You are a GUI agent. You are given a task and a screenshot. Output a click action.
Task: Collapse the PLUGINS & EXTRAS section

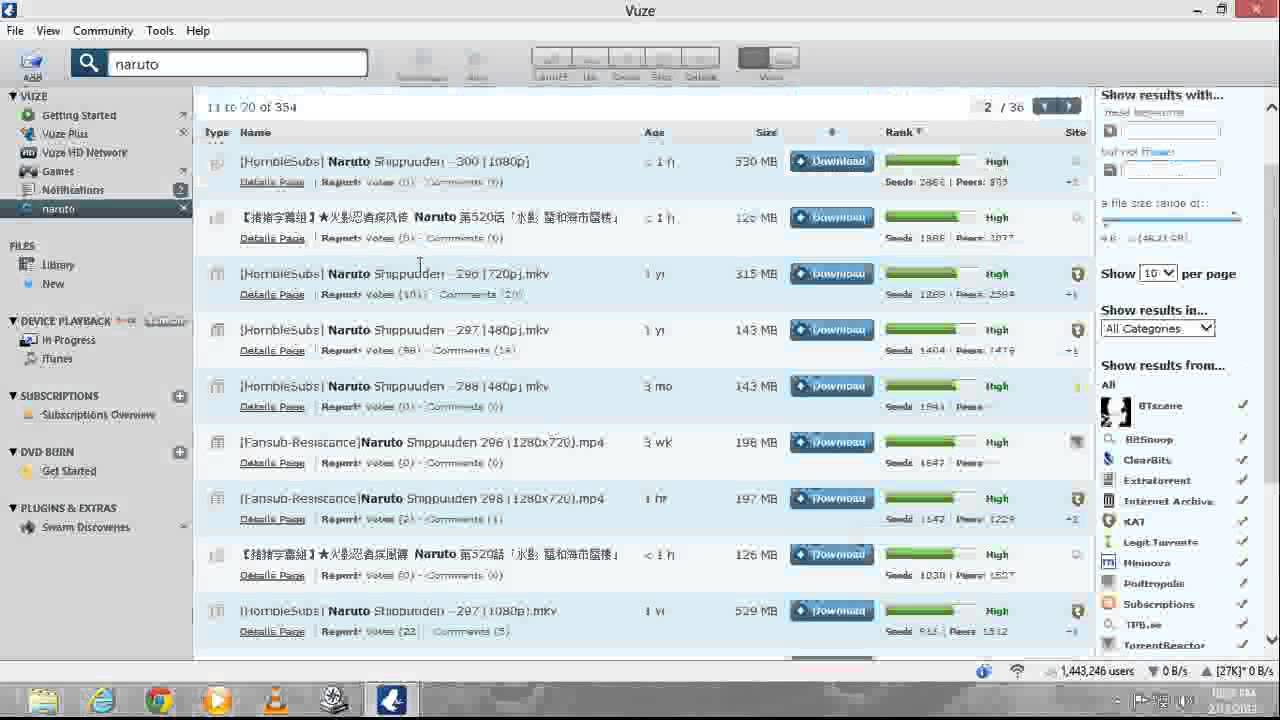[13, 508]
